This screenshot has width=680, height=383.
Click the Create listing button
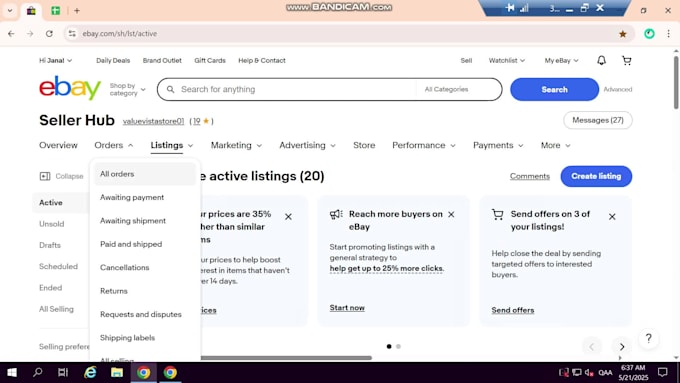click(x=596, y=176)
